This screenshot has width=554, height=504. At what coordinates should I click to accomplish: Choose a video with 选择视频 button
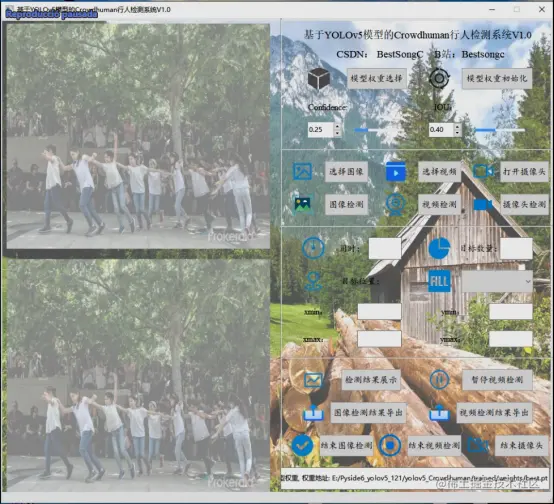[439, 172]
